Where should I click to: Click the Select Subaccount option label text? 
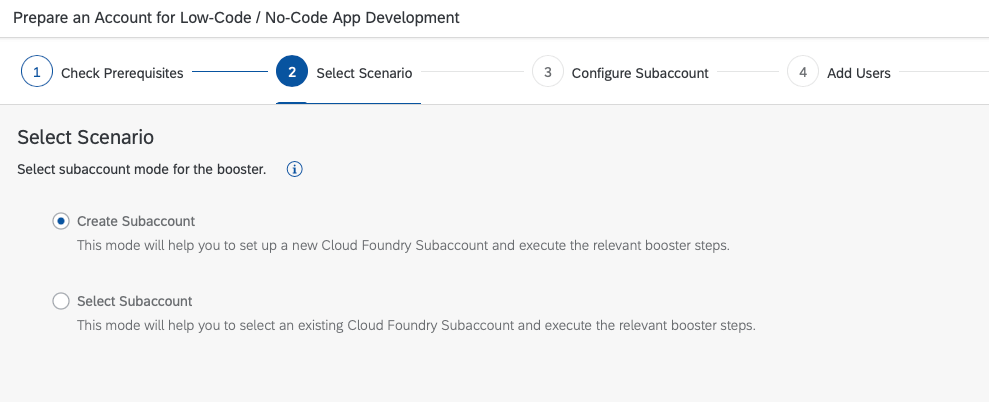tap(135, 302)
